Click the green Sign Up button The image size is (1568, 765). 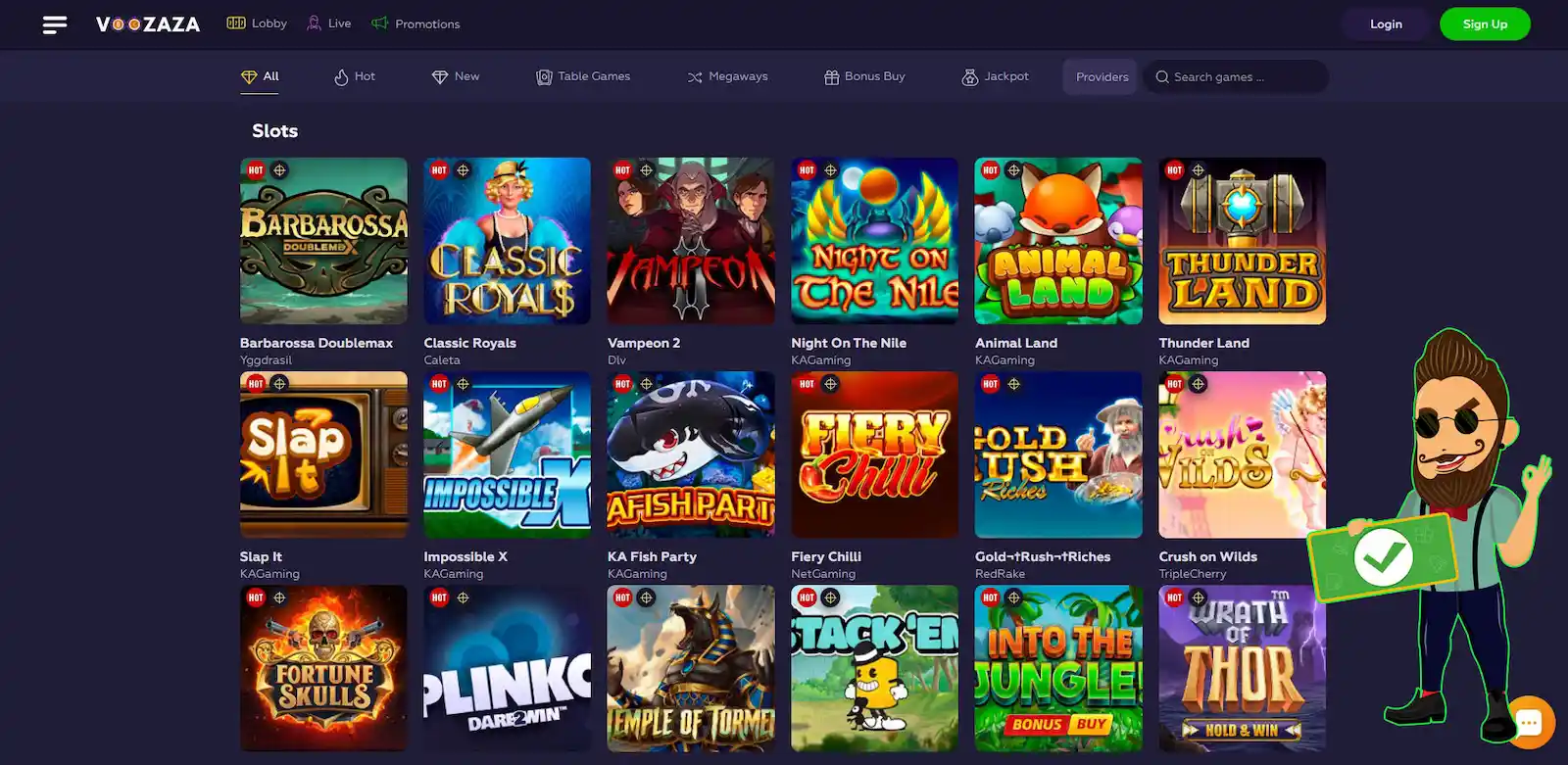1485,24
